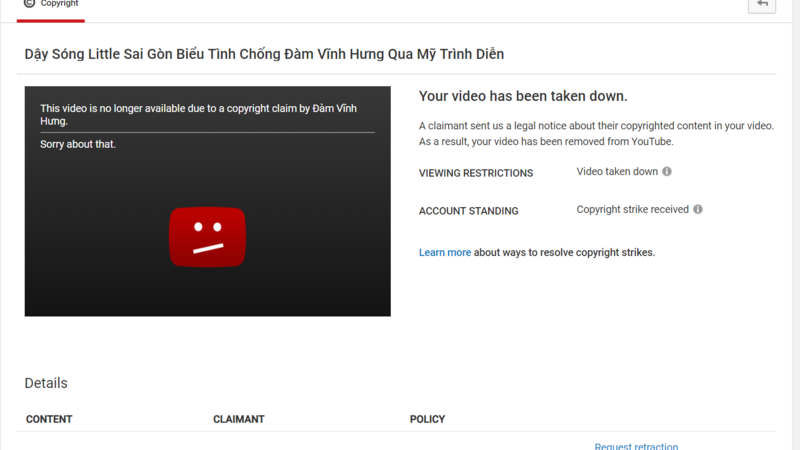This screenshot has height=450, width=800.
Task: Click the removed video player placeholder
Action: (208, 201)
